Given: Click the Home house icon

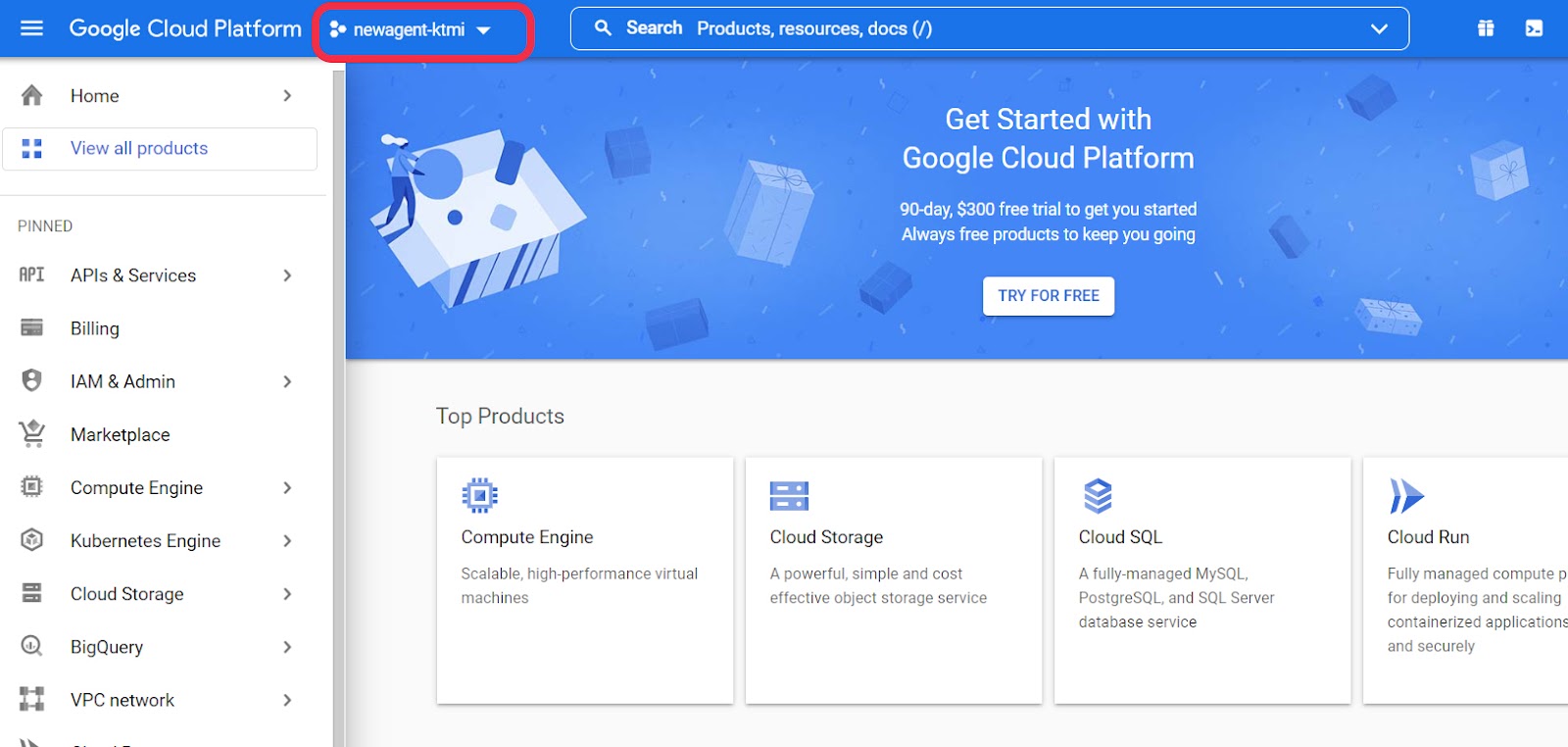Looking at the screenshot, I should tap(31, 95).
